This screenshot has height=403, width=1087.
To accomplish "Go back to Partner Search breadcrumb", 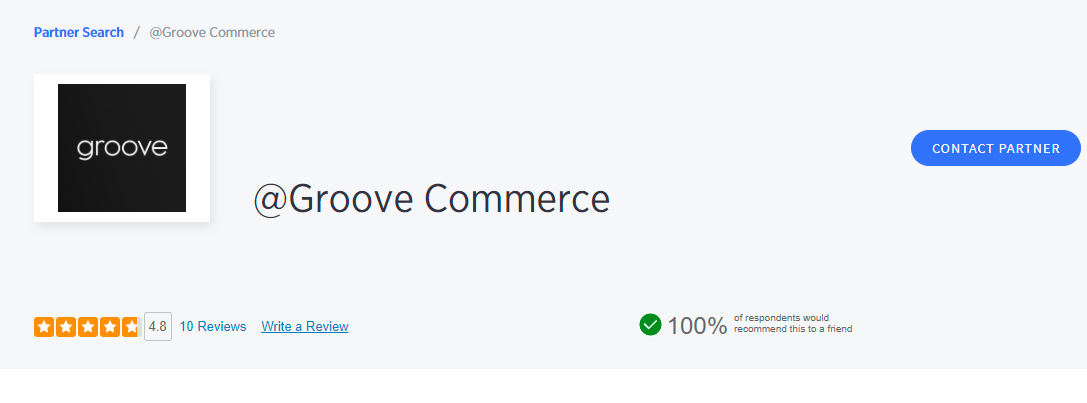I will (79, 32).
